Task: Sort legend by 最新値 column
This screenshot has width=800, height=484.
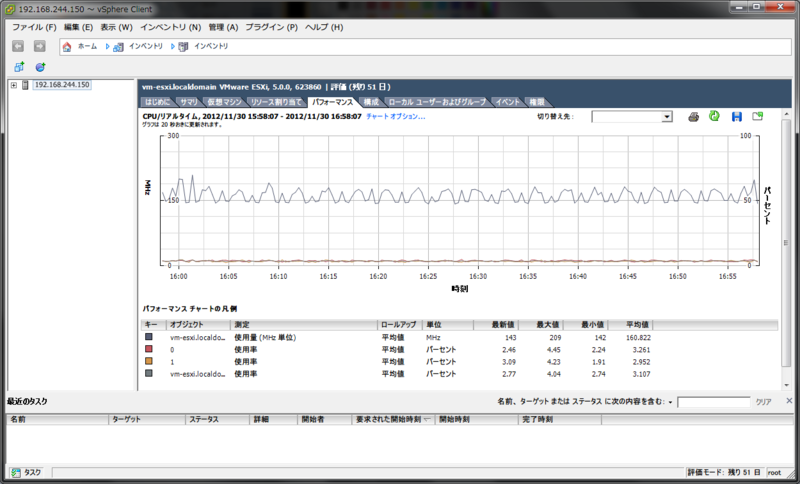Action: (x=496, y=324)
